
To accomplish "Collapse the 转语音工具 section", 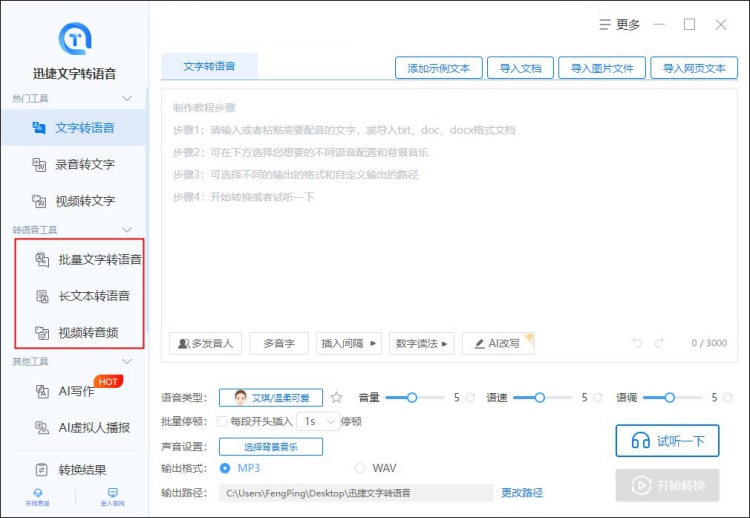I will pyautogui.click(x=127, y=230).
